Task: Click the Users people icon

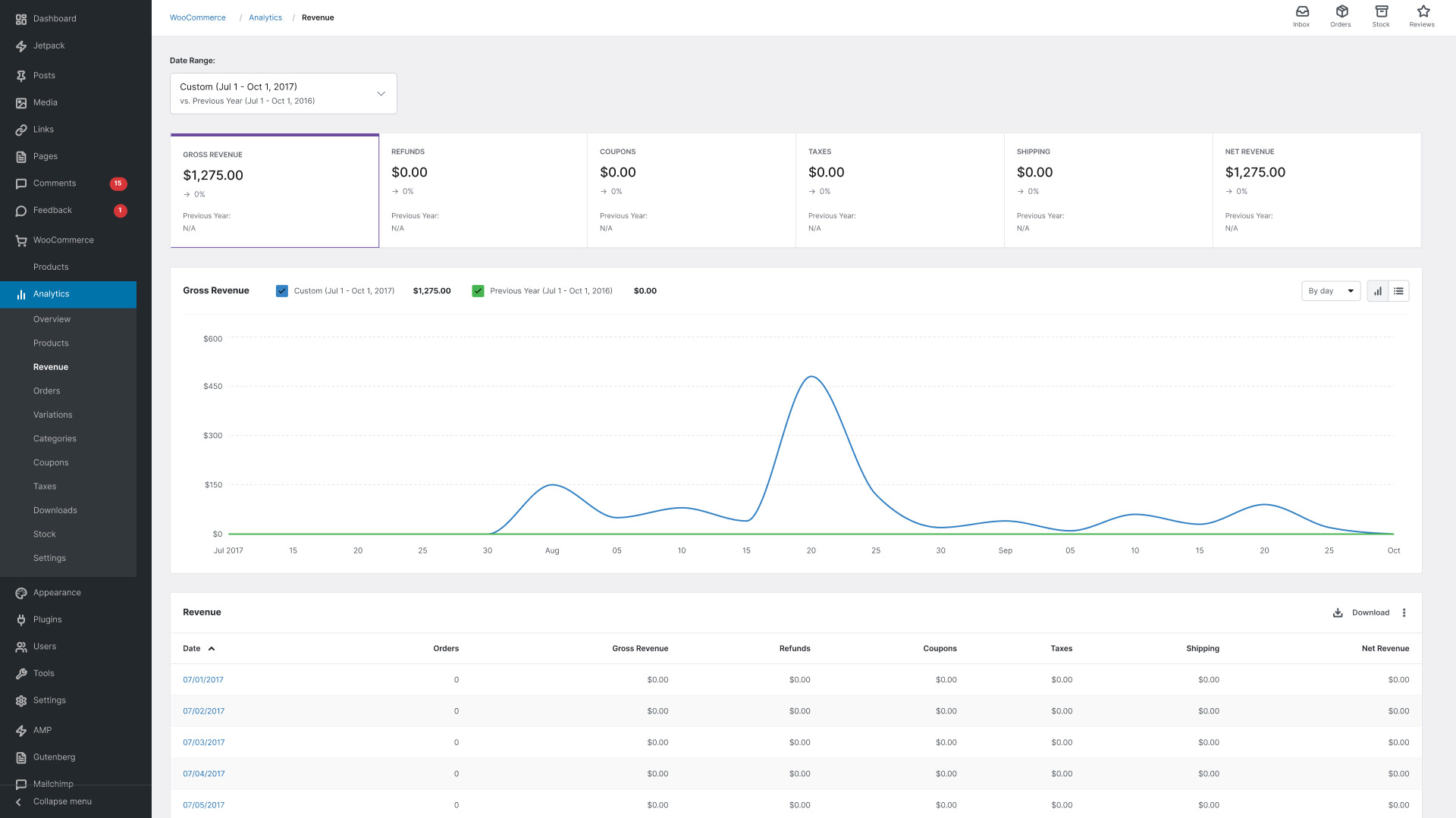Action: click(21, 647)
